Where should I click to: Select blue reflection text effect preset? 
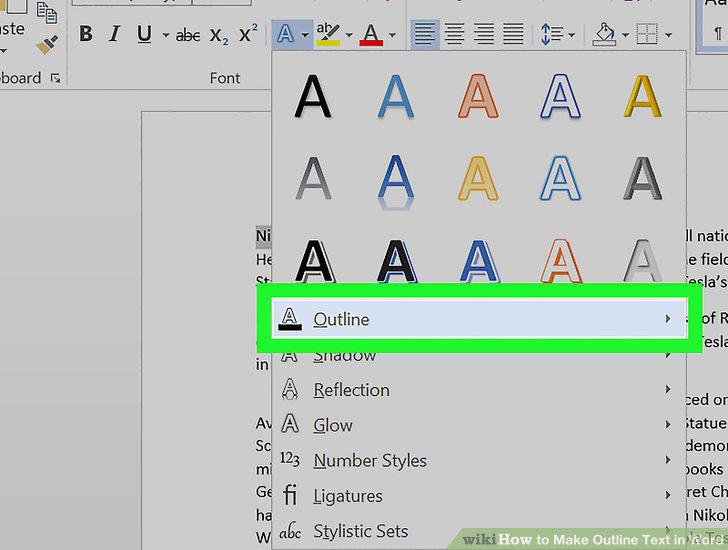(396, 182)
